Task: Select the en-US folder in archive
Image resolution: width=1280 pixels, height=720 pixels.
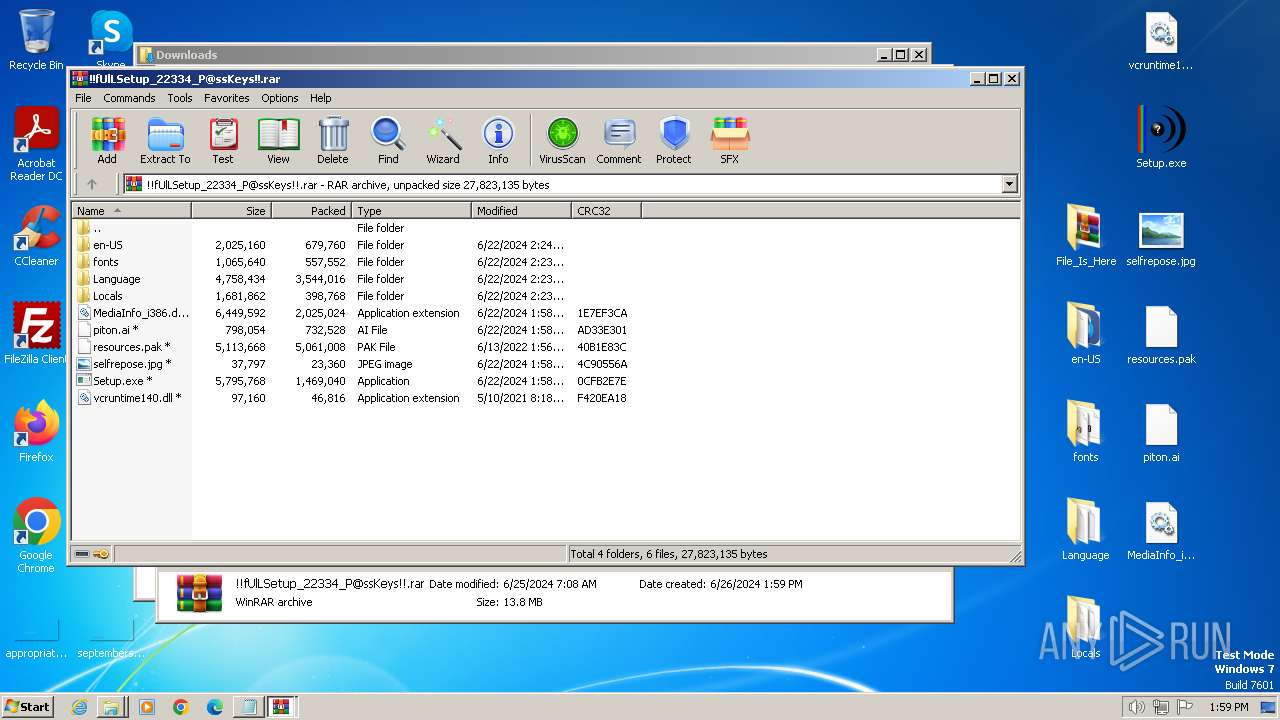Action: tap(355, 245)
